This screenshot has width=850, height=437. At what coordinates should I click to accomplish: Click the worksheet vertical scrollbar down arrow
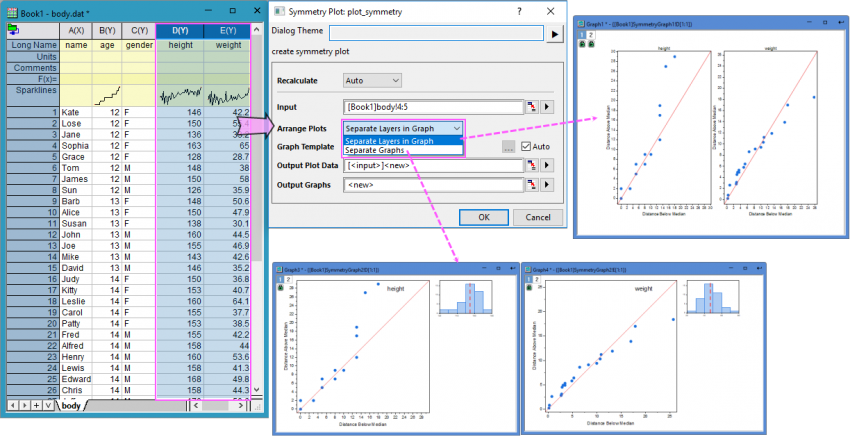pyautogui.click(x=257, y=391)
